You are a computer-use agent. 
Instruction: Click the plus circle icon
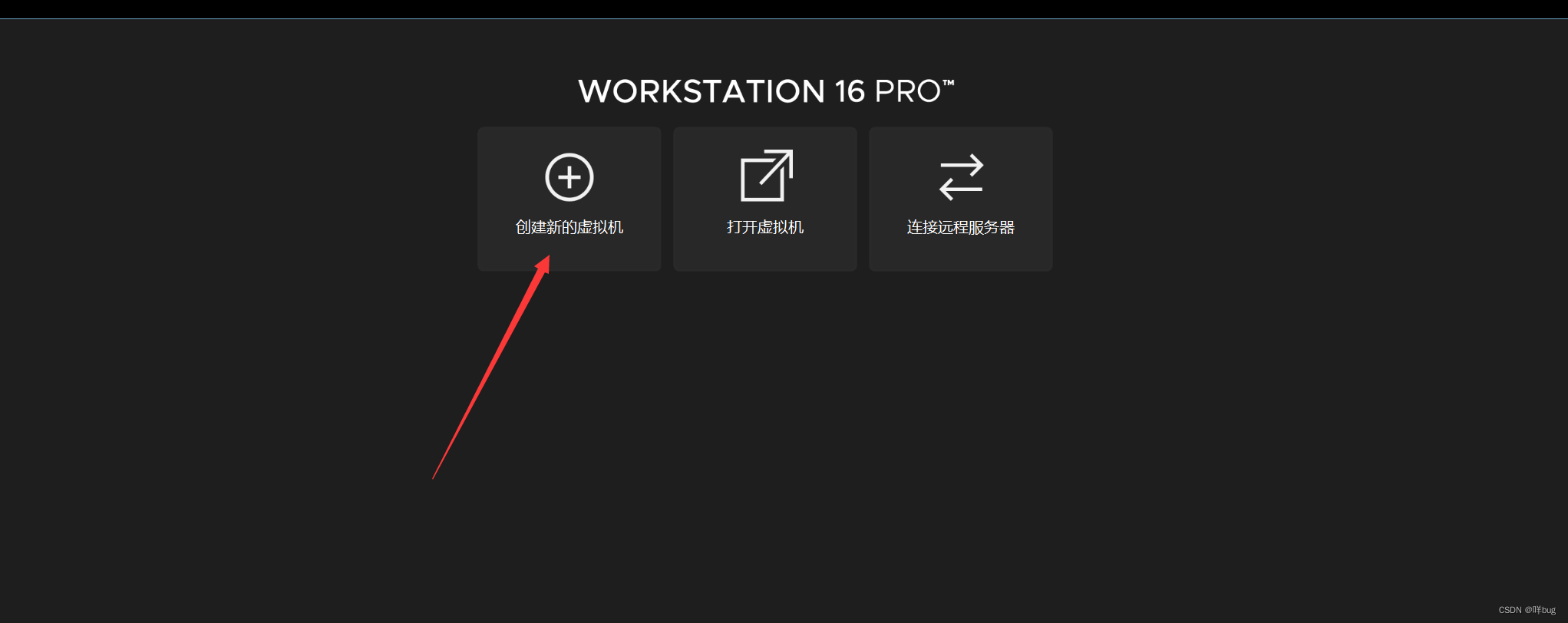(x=569, y=177)
